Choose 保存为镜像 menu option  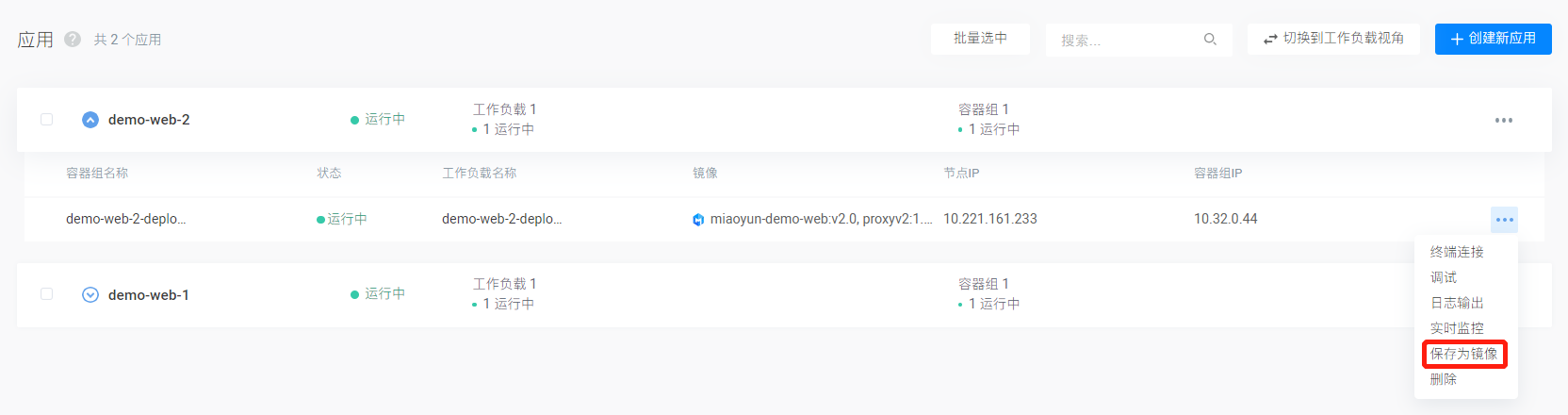point(1463,354)
